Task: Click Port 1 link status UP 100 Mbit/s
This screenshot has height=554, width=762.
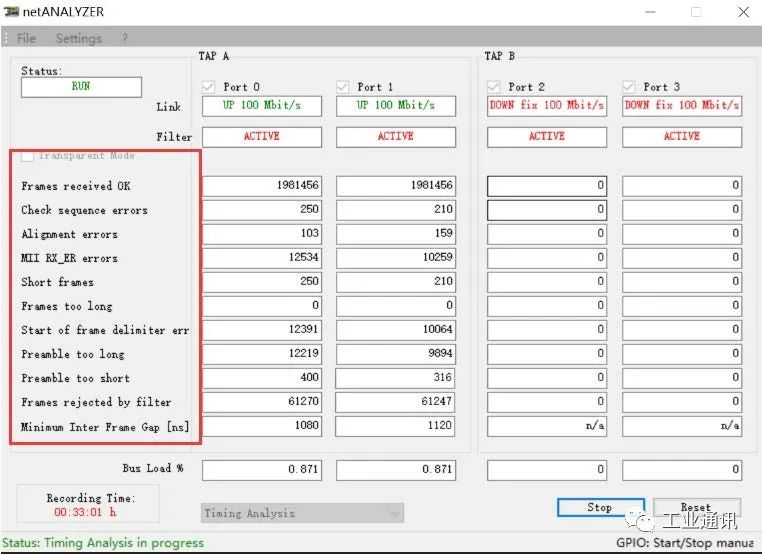Action: coord(396,105)
